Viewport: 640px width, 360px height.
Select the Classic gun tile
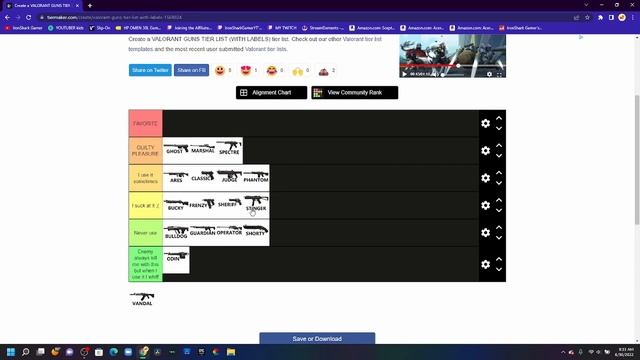[203, 178]
